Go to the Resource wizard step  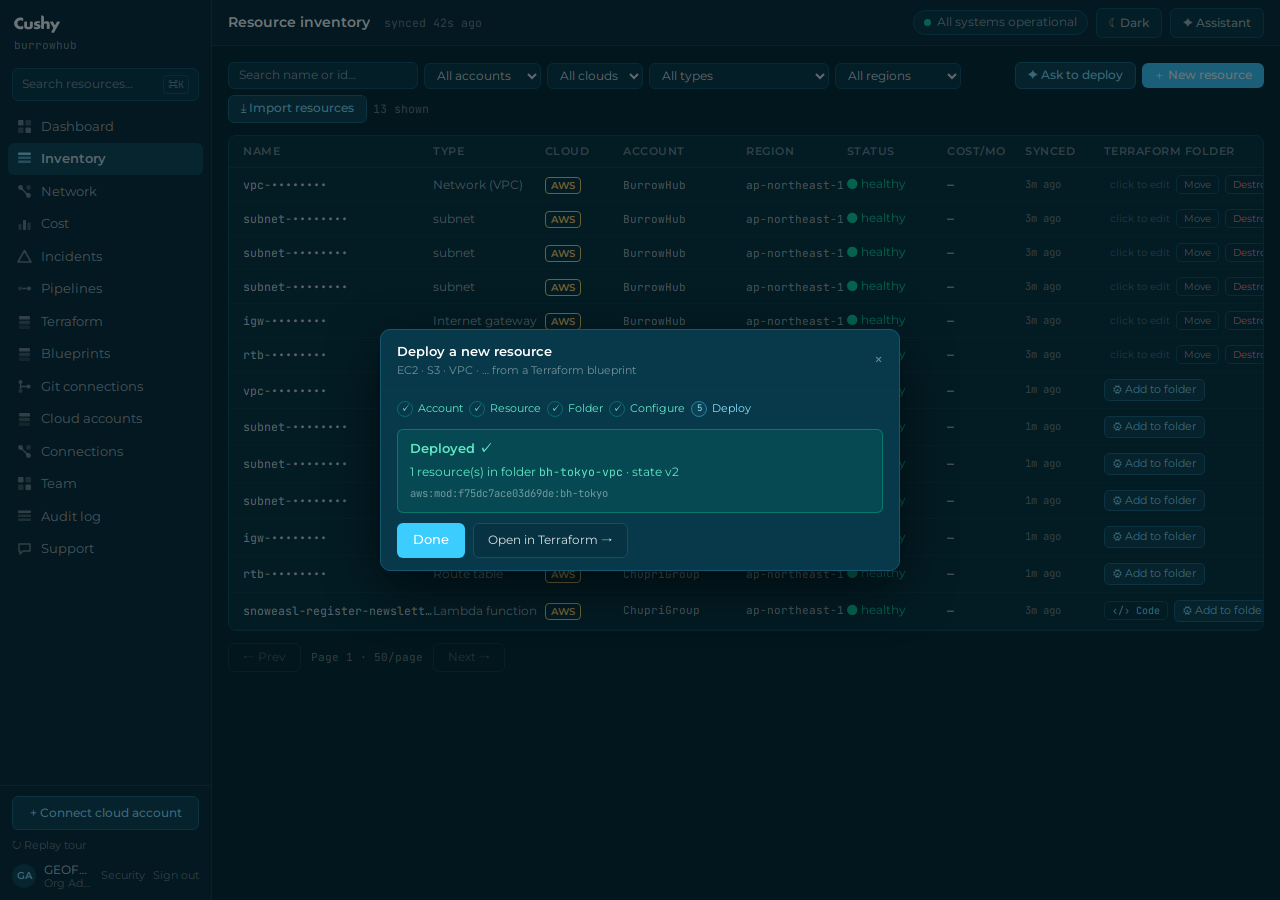pyautogui.click(x=505, y=408)
